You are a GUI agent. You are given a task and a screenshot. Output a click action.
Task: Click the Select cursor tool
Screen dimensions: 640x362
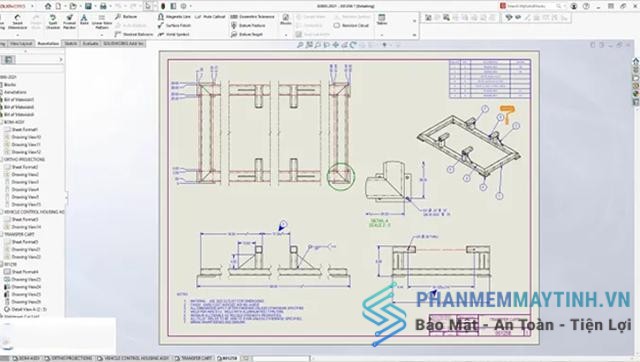pyautogui.click(x=148, y=6)
